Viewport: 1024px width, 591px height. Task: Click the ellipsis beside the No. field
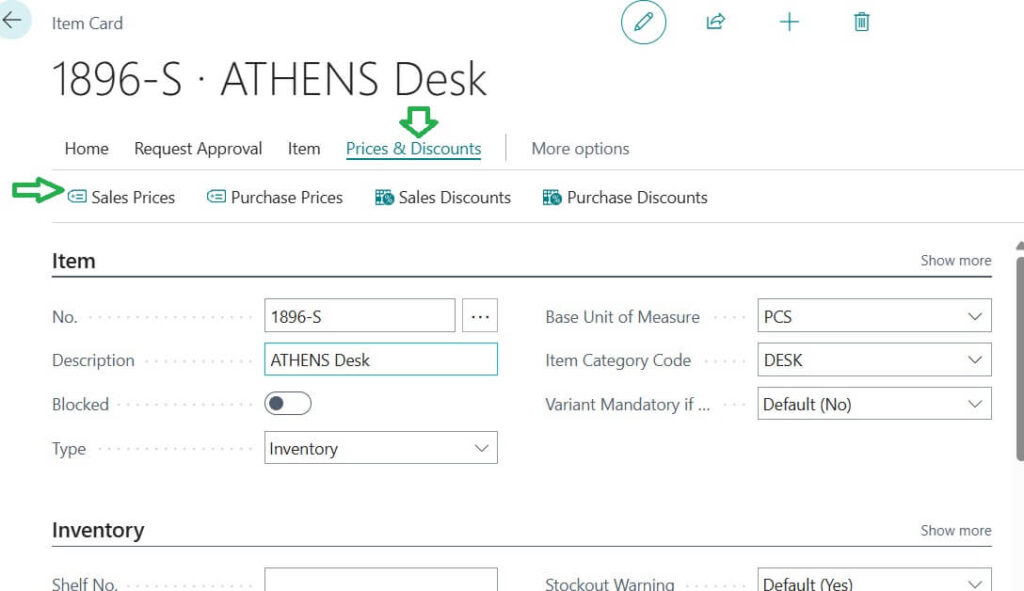coord(480,315)
